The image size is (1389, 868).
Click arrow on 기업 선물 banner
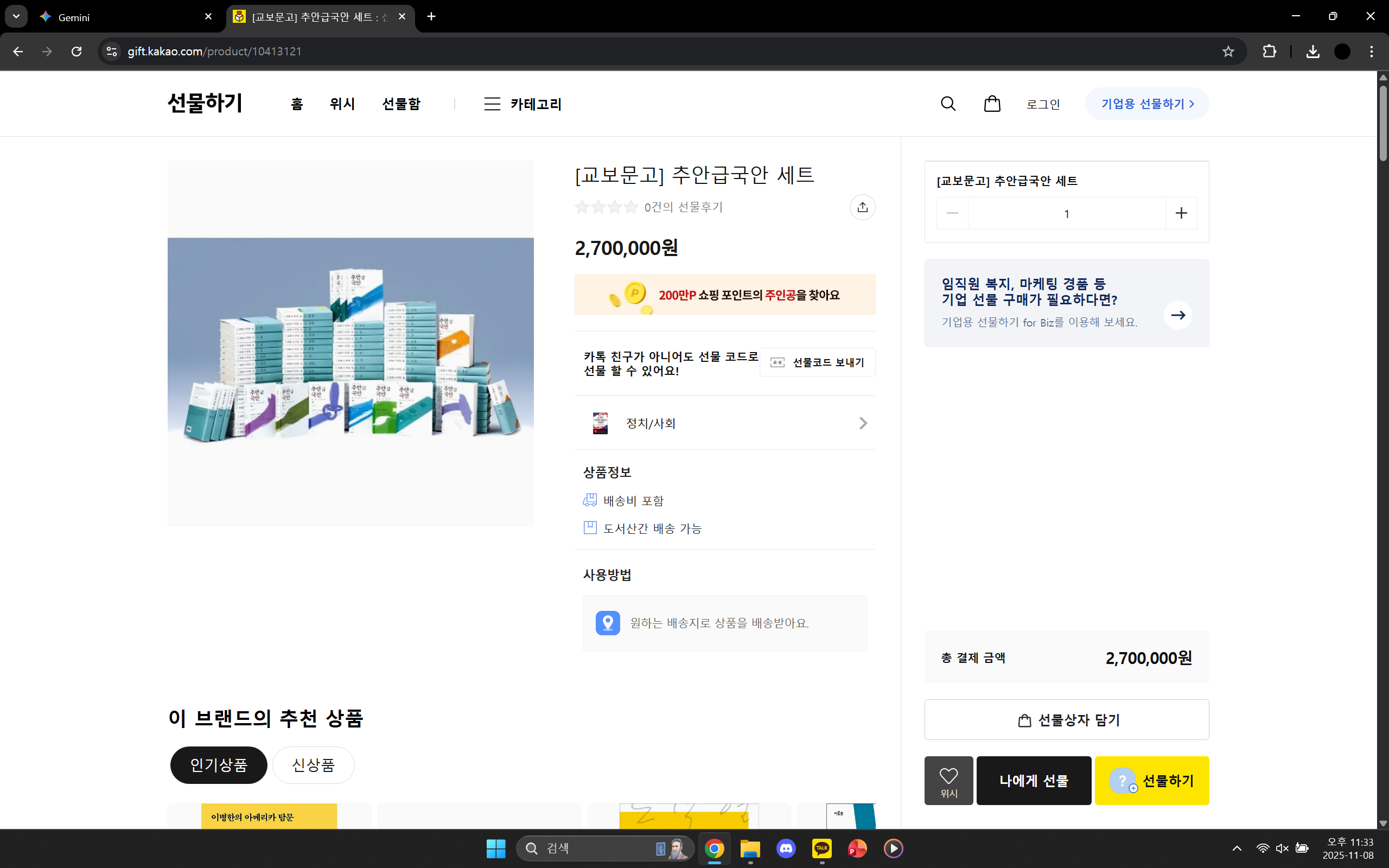pos(1177,315)
